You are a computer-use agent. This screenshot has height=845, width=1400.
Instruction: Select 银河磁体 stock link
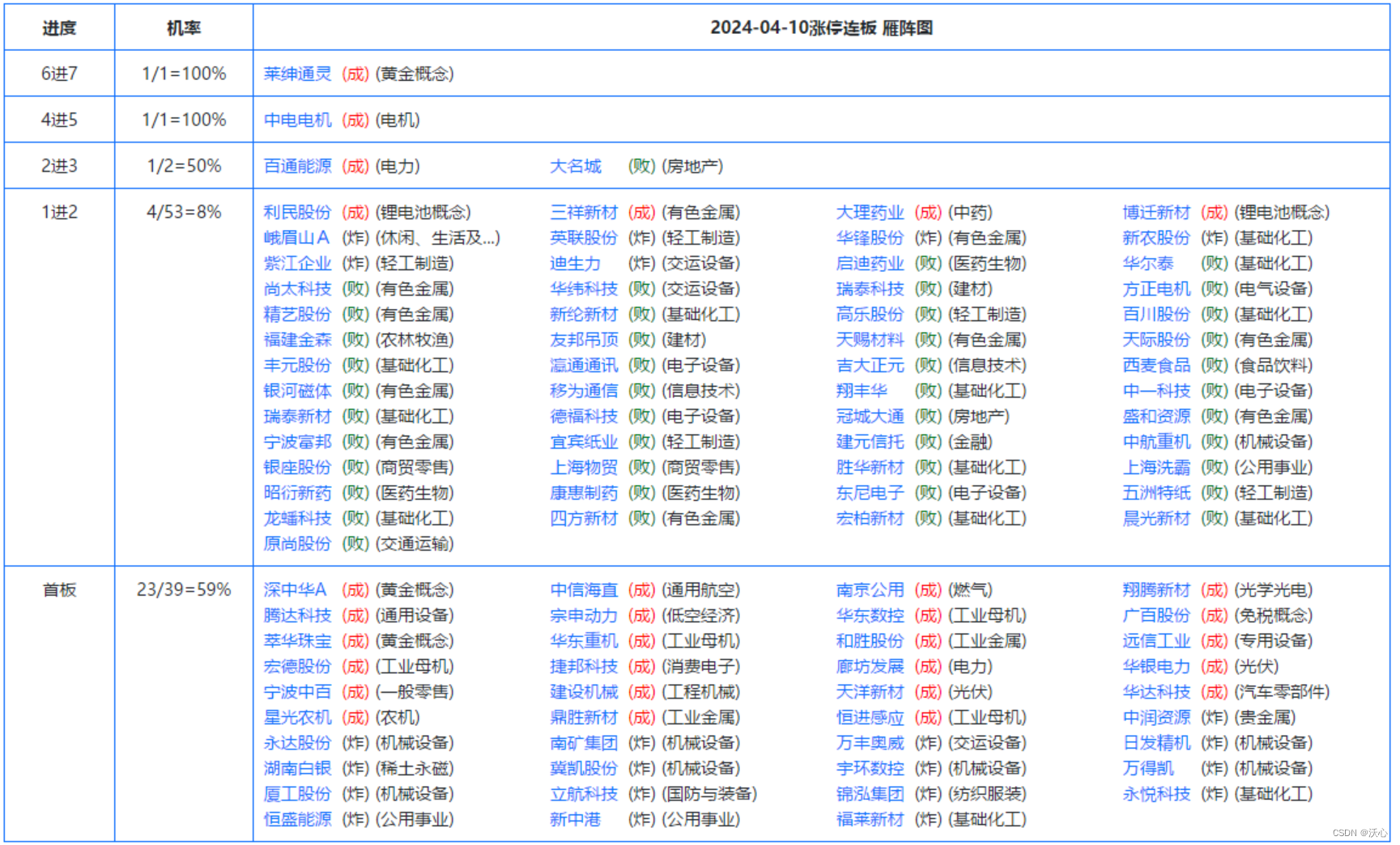click(297, 391)
